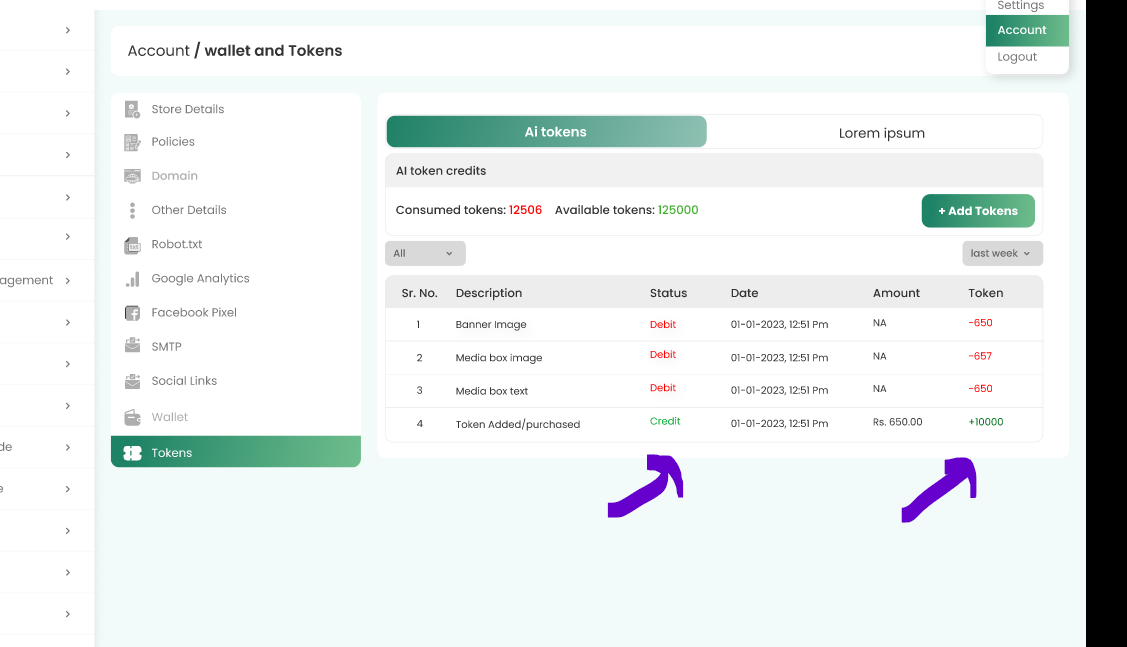Click the Domain globe icon

point(132,176)
